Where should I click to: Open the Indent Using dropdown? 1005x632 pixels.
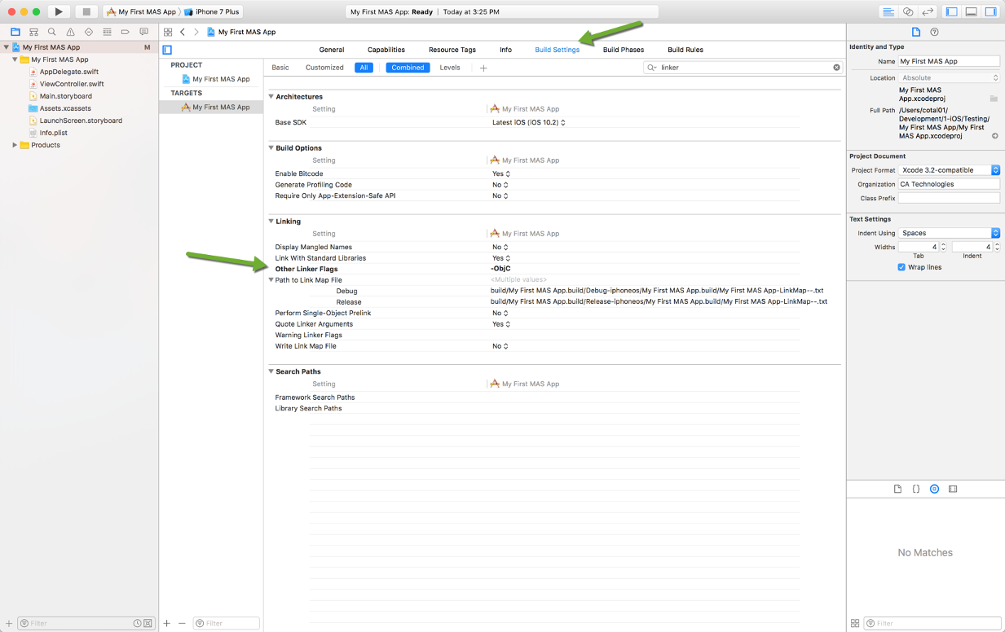(949, 233)
